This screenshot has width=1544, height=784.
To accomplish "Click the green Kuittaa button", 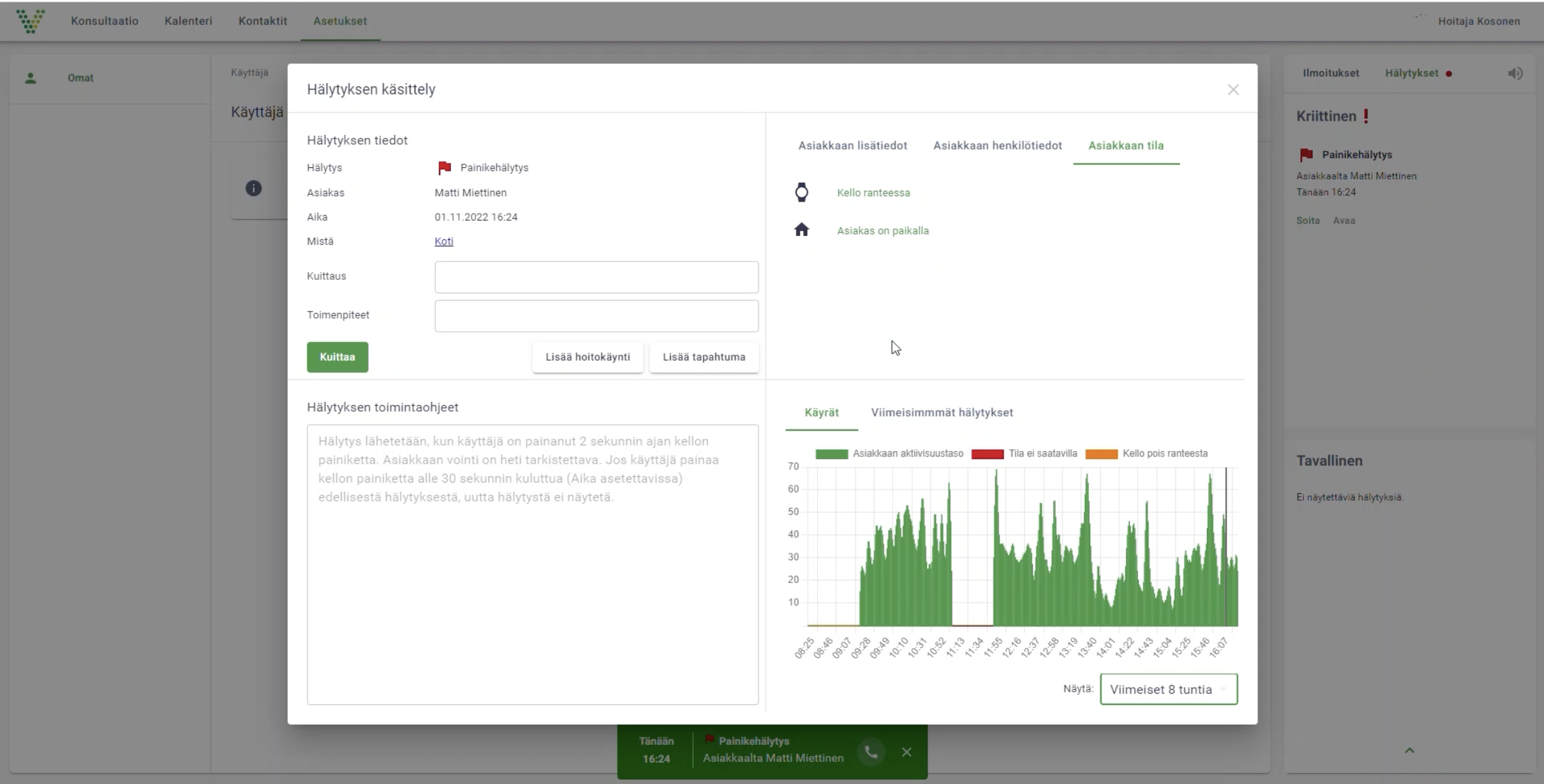I will (x=337, y=357).
